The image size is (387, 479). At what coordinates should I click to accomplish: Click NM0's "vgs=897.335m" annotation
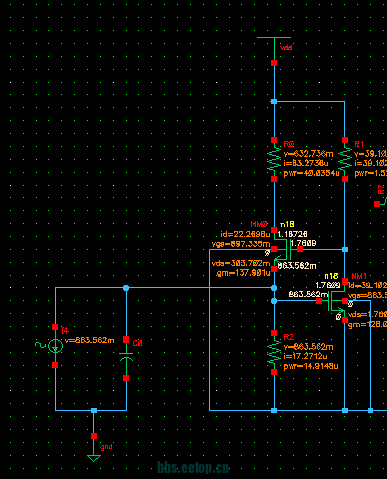point(241,244)
